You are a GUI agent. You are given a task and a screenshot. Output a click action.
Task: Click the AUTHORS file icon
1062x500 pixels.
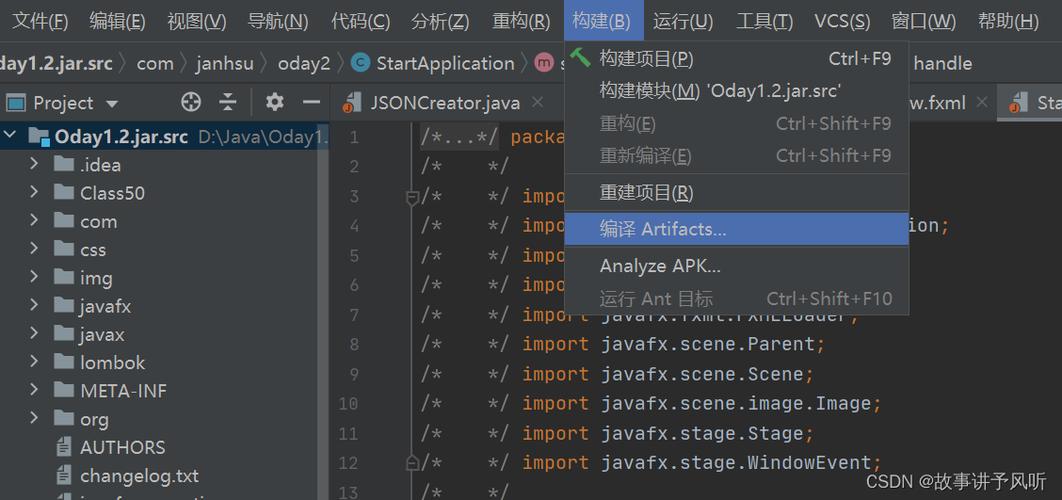point(64,447)
